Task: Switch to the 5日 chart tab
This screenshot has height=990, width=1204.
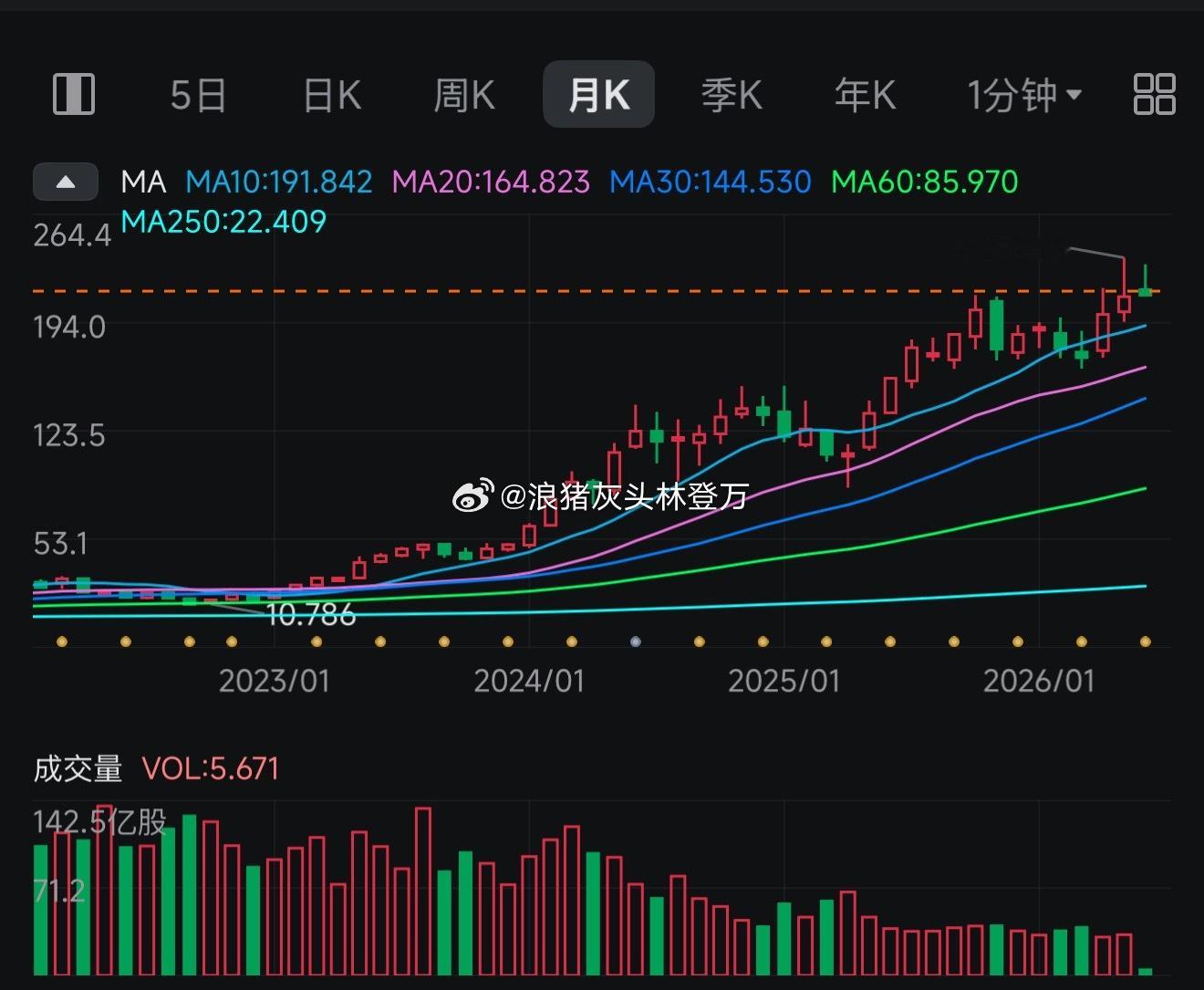Action: click(x=198, y=95)
